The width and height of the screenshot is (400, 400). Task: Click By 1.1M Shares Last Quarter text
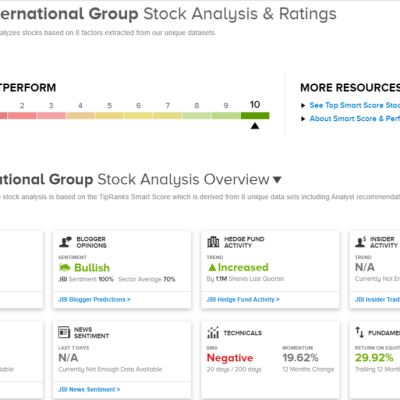tap(246, 279)
